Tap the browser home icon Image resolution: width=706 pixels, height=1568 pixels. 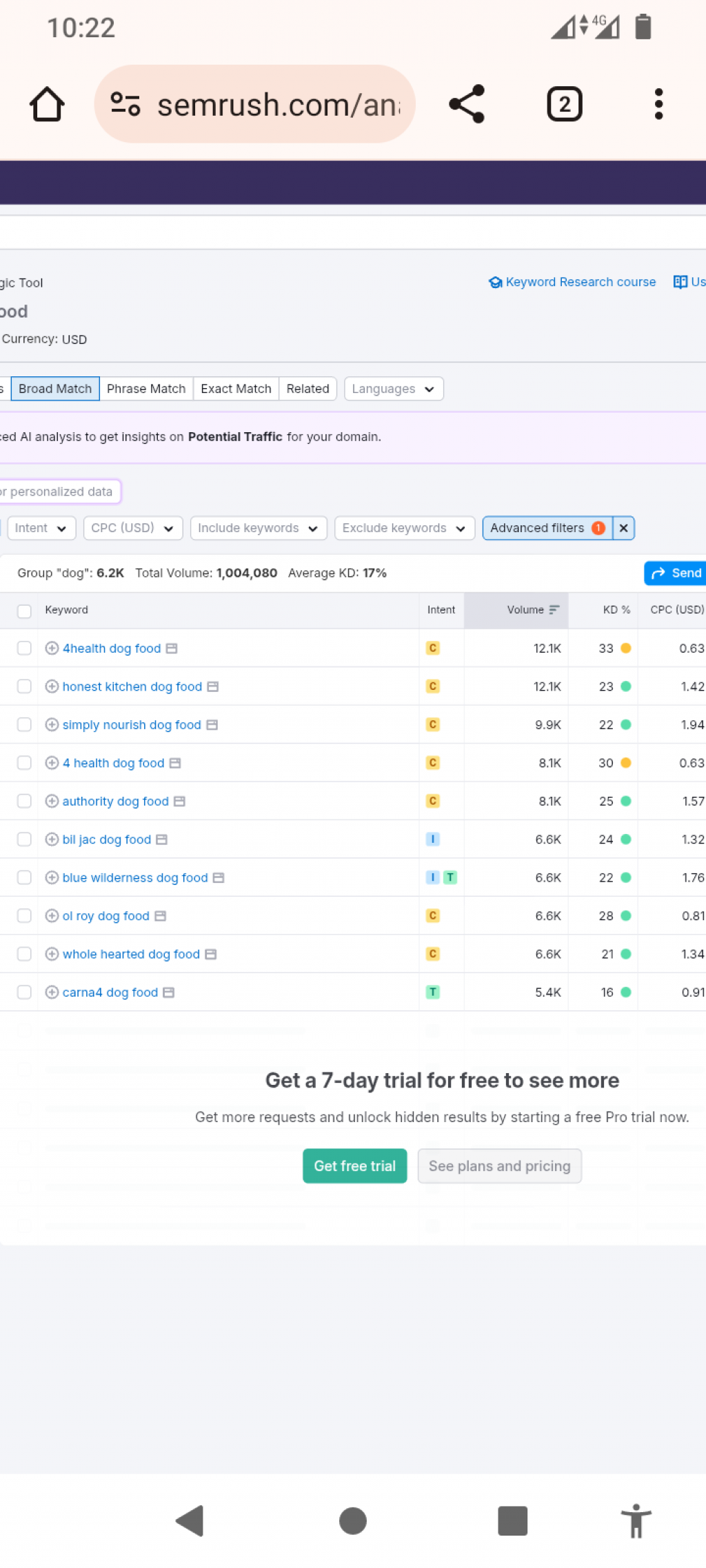[x=47, y=105]
